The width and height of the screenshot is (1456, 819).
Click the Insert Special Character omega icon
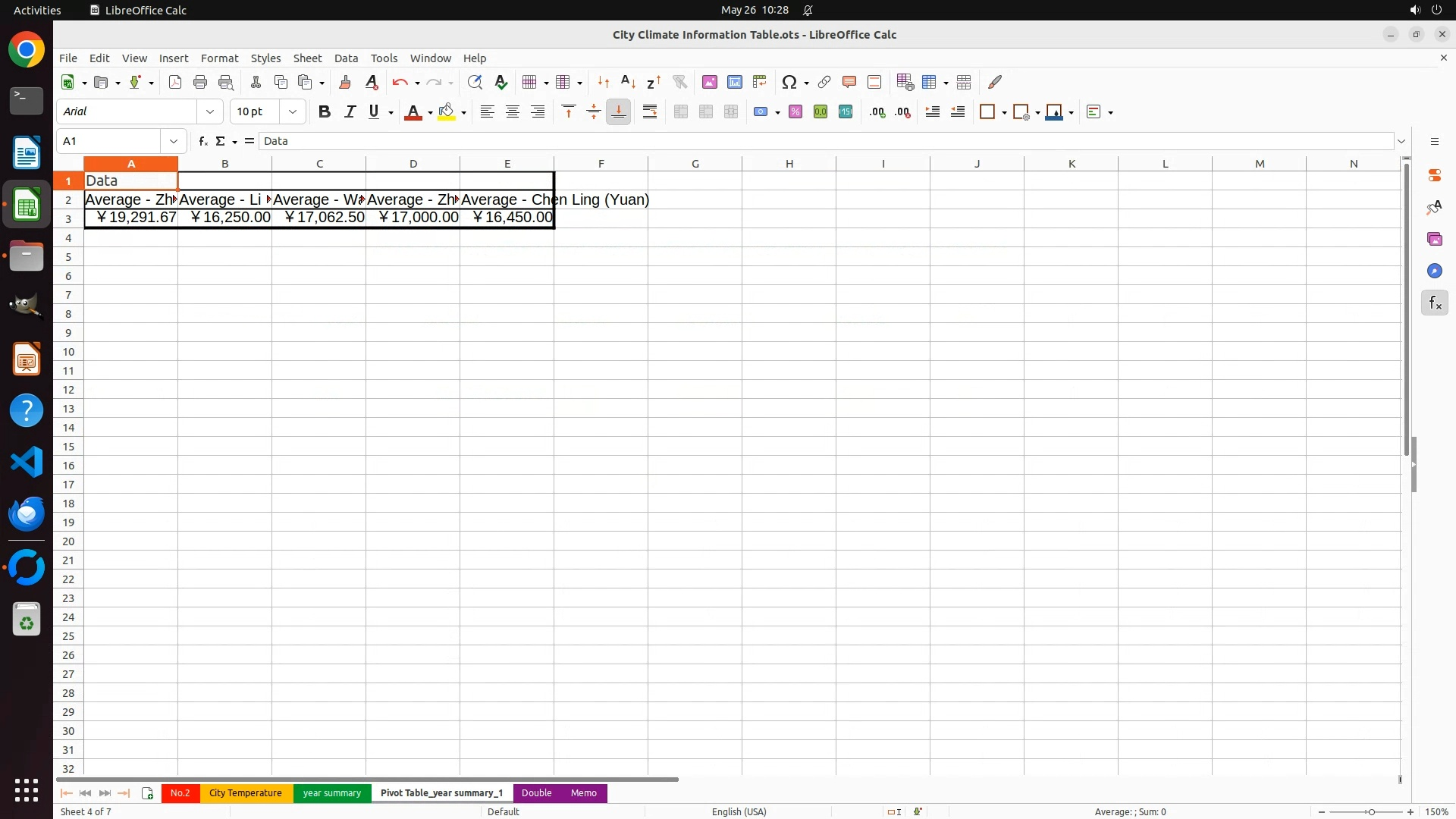(x=789, y=82)
